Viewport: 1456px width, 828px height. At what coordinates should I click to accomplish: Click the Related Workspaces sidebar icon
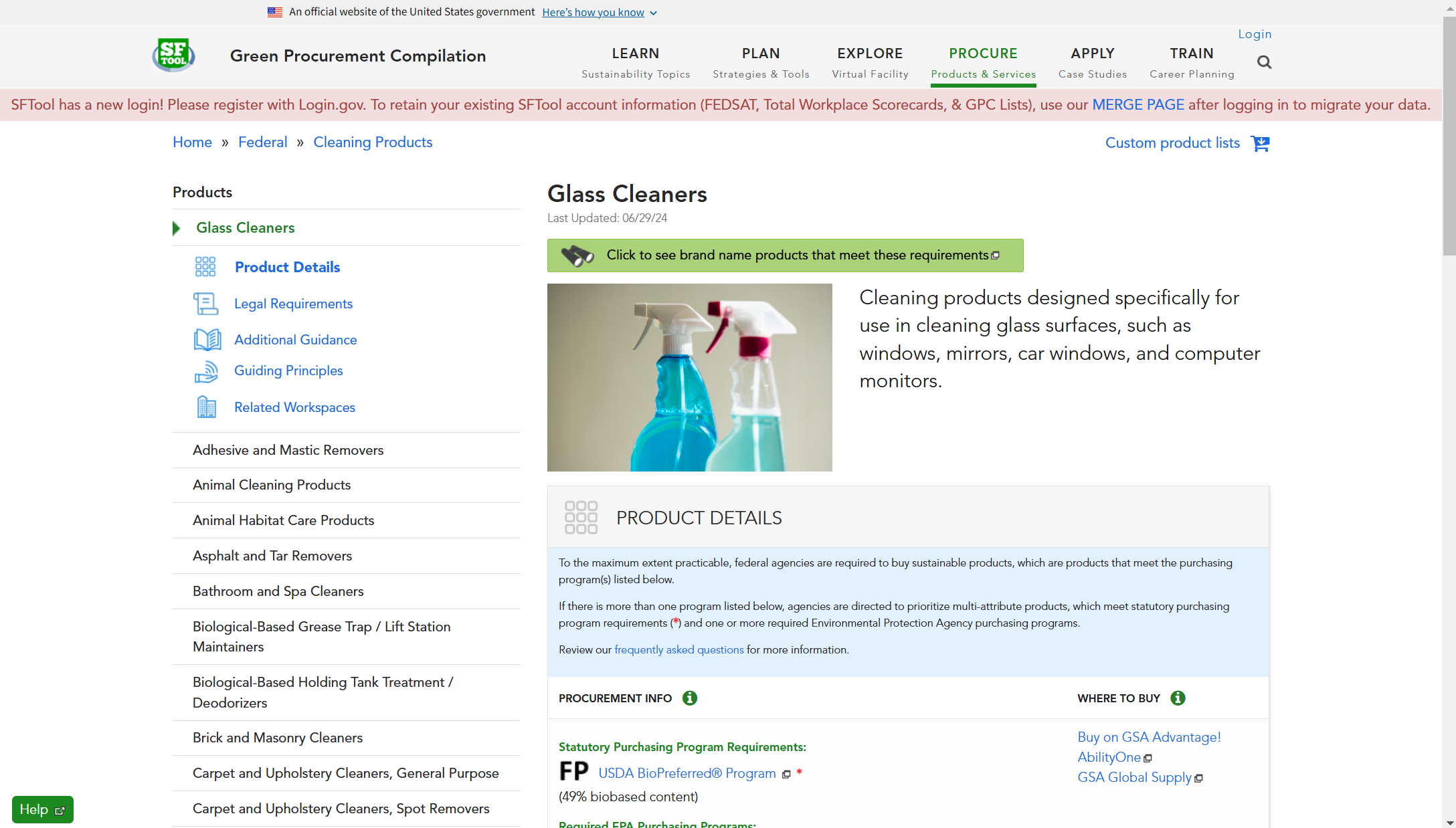[206, 407]
